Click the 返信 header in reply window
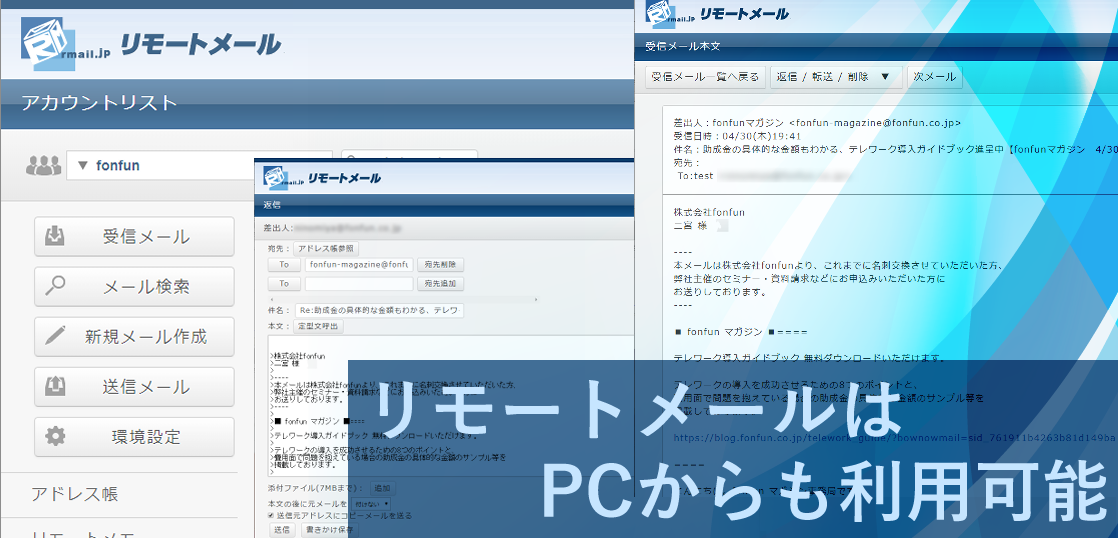 [x=272, y=205]
